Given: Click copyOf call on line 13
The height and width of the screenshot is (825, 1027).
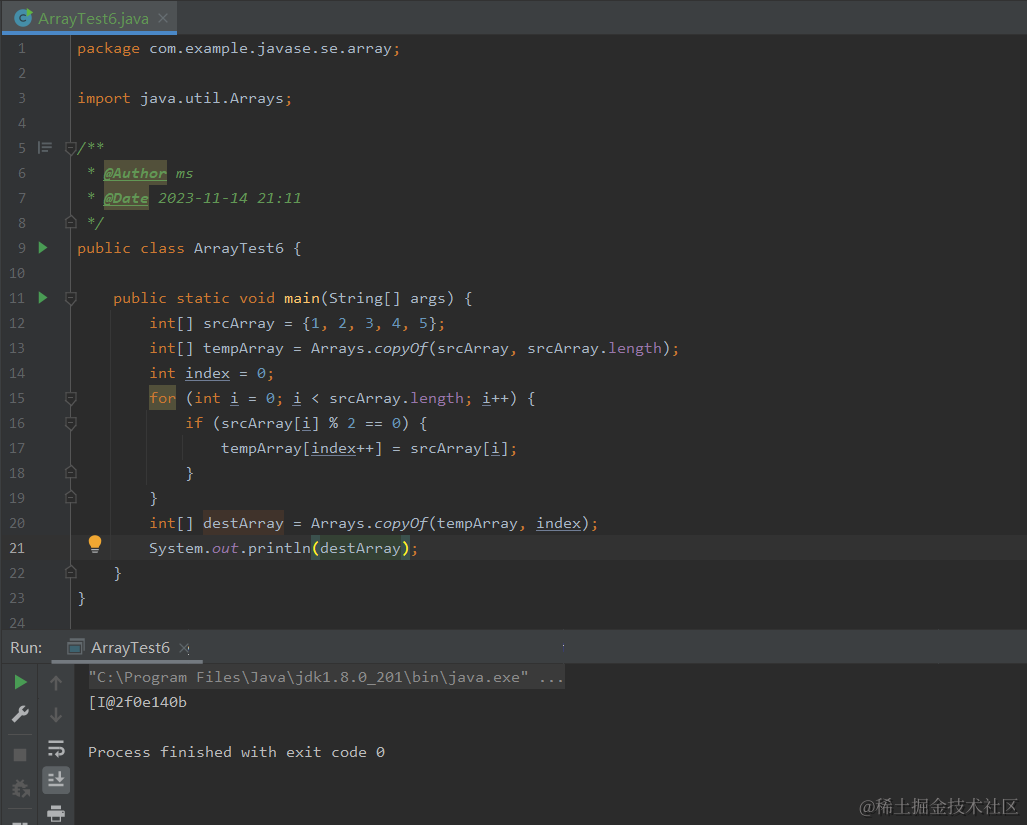Looking at the screenshot, I should coord(401,348).
